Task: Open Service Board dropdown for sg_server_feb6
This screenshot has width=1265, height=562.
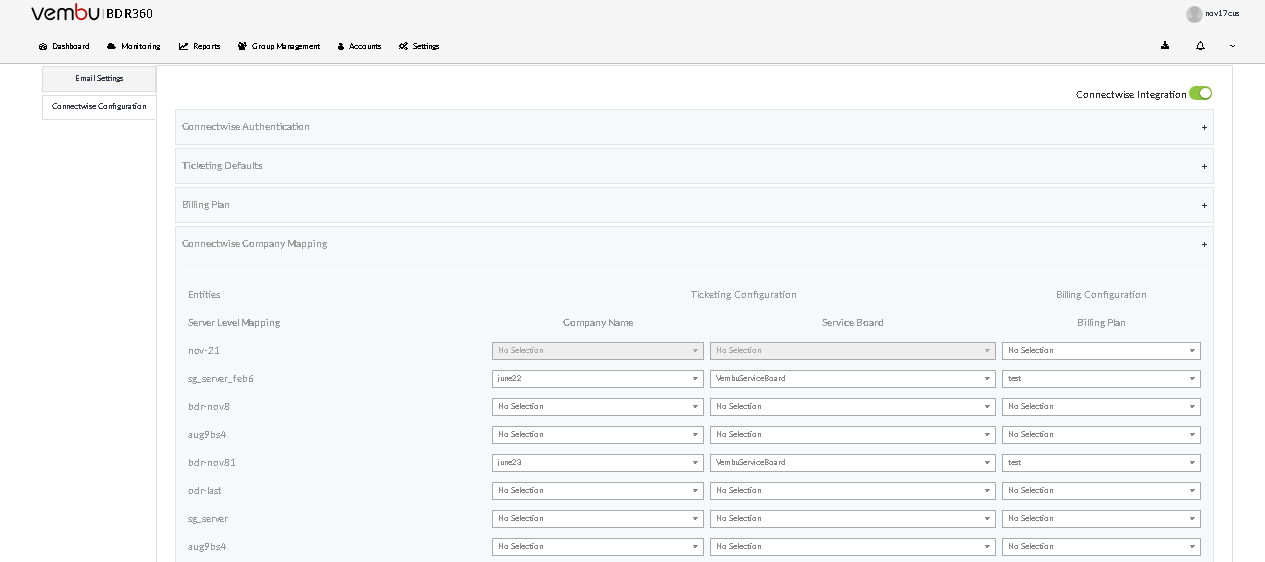Action: click(x=853, y=379)
